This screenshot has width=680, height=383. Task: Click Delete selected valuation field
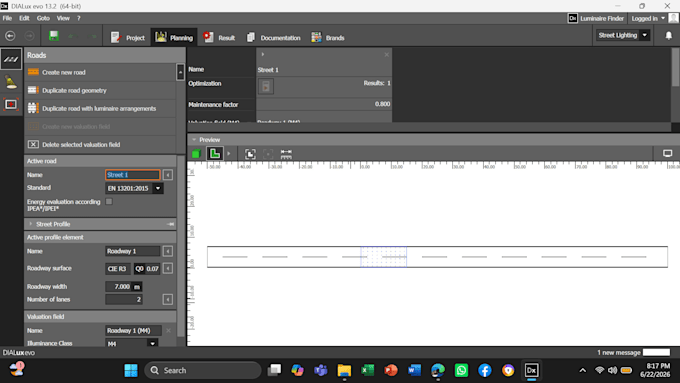[100, 144]
